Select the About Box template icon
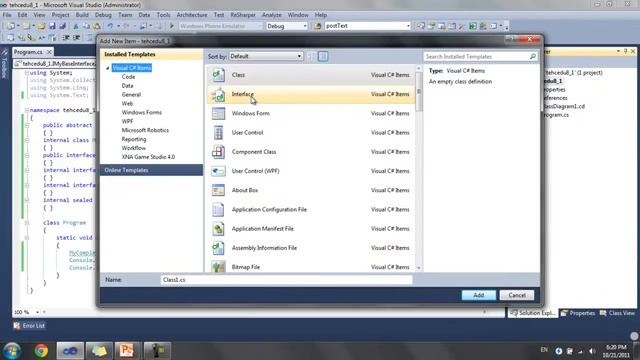The height and width of the screenshot is (360, 640). (218, 190)
